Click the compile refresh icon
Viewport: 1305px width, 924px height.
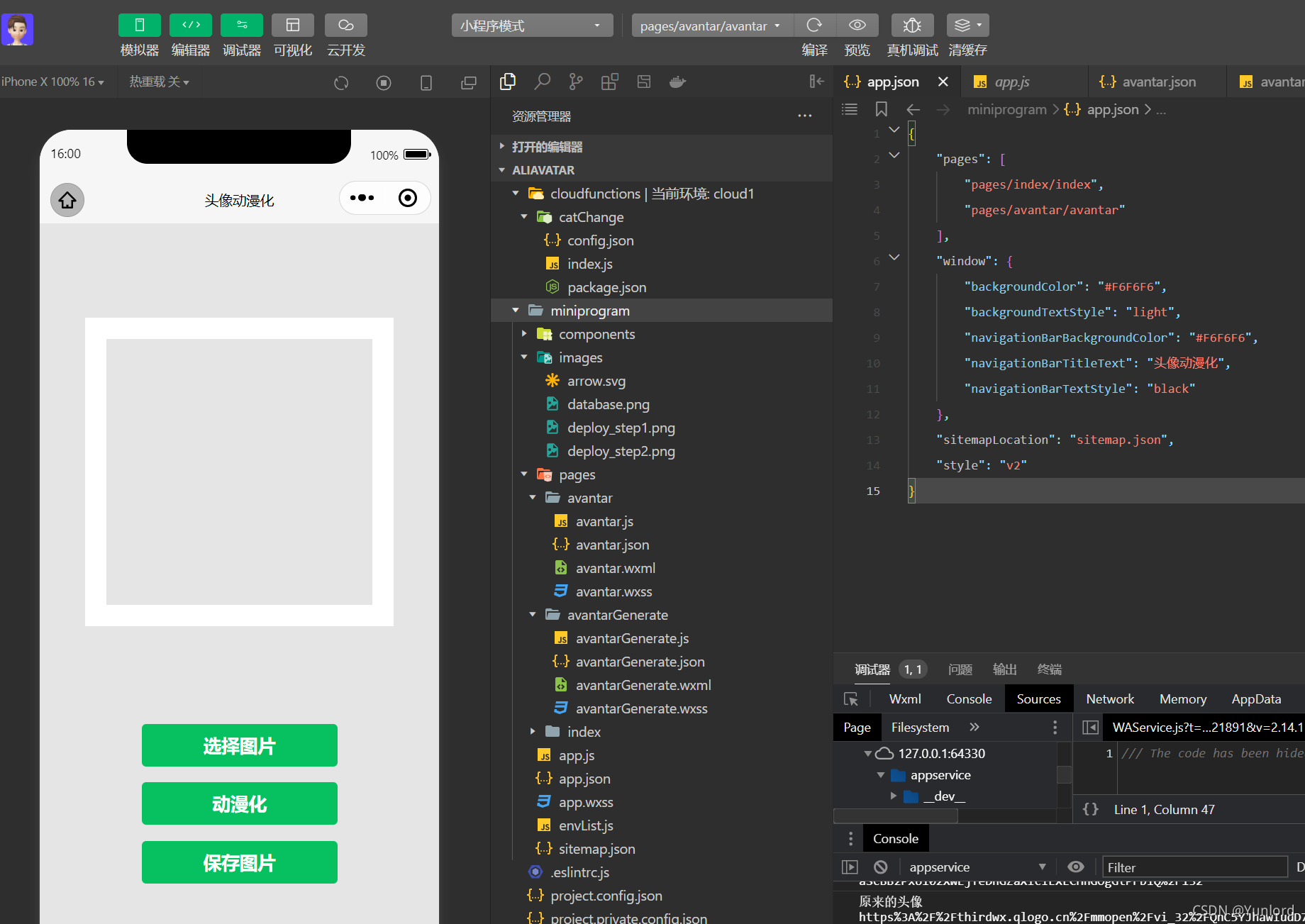[814, 26]
